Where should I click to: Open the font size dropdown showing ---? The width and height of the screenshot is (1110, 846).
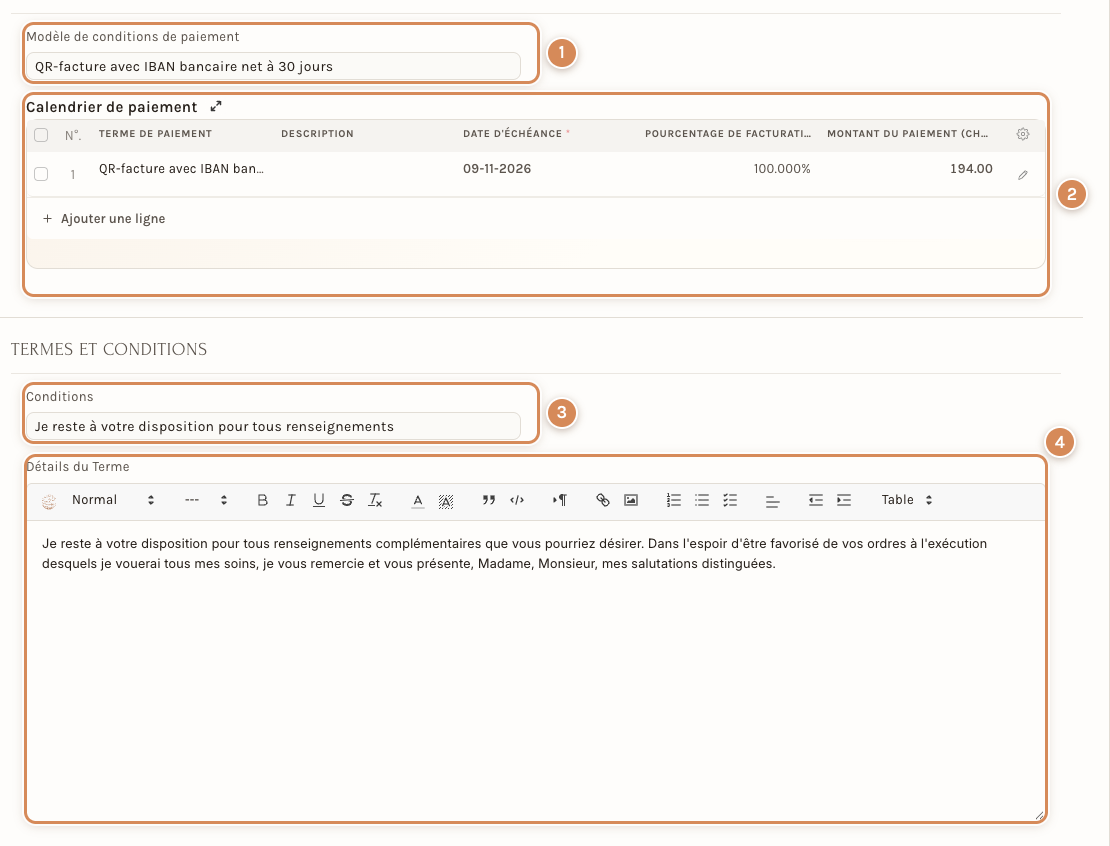coord(206,500)
